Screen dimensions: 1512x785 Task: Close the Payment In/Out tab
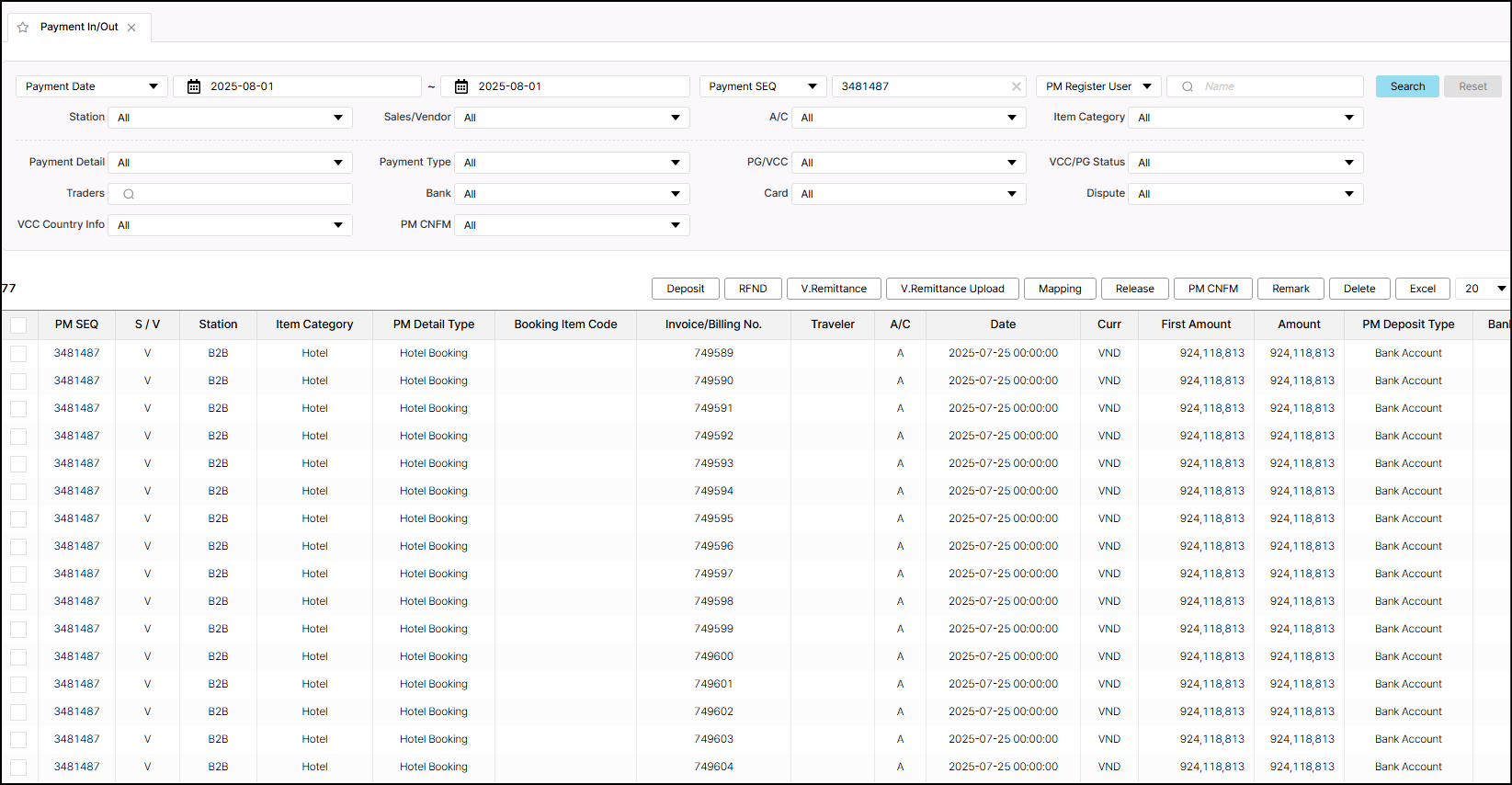[131, 28]
